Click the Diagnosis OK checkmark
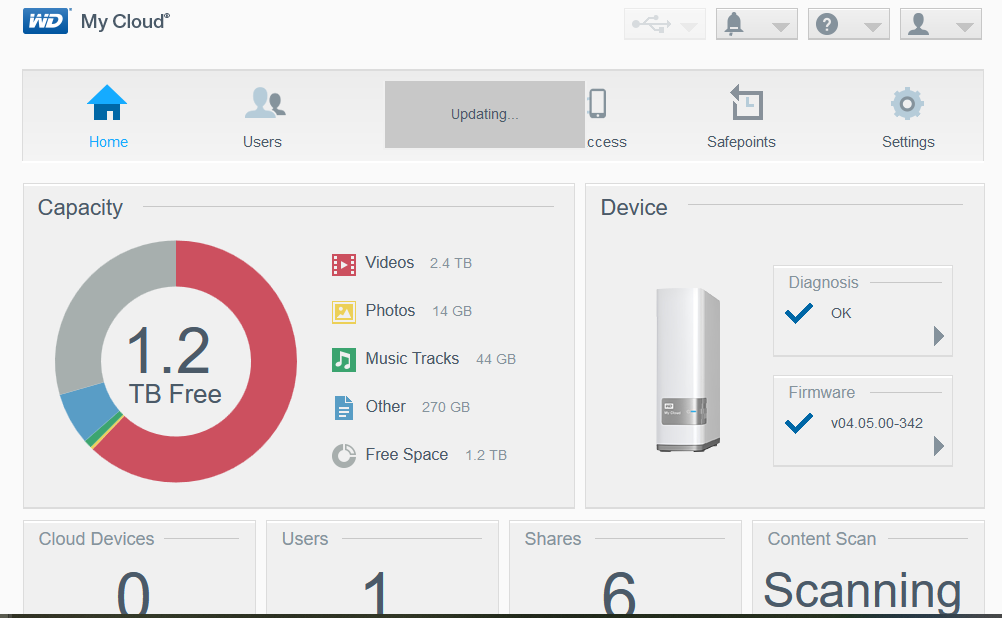1002x618 pixels. pyautogui.click(x=799, y=313)
